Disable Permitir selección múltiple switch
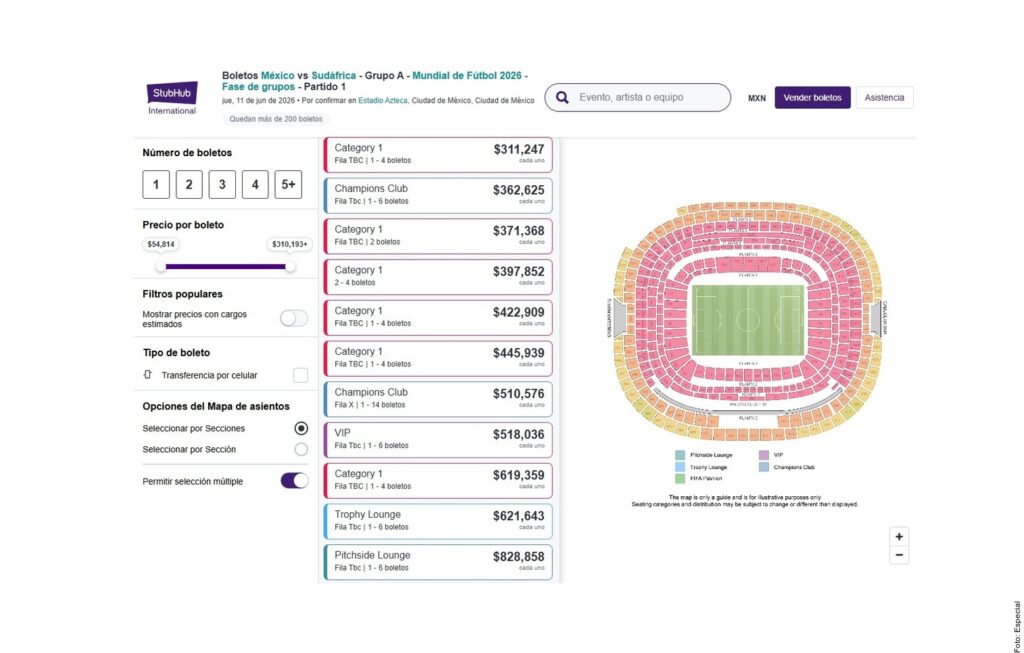1024x653 pixels. click(294, 481)
